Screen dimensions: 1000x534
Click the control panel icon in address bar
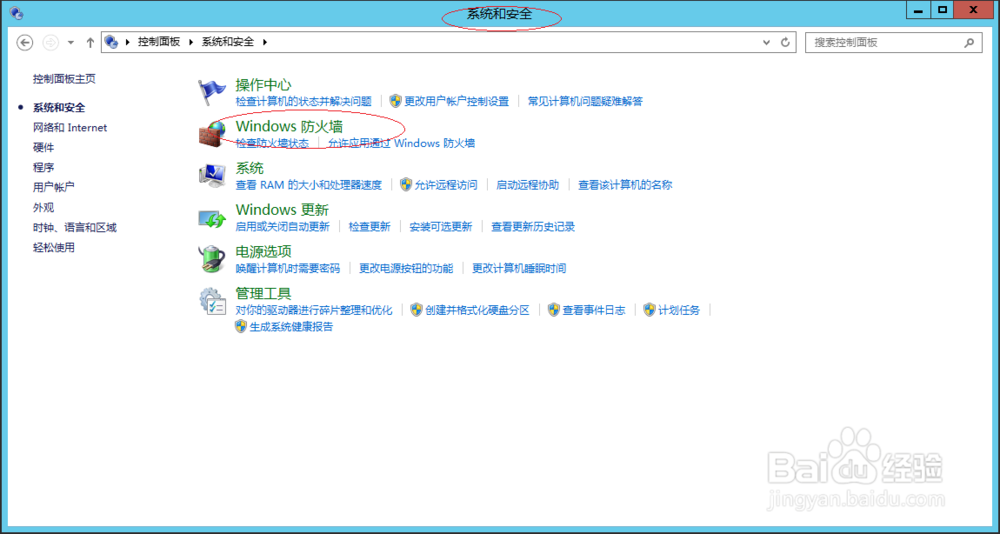click(x=112, y=42)
